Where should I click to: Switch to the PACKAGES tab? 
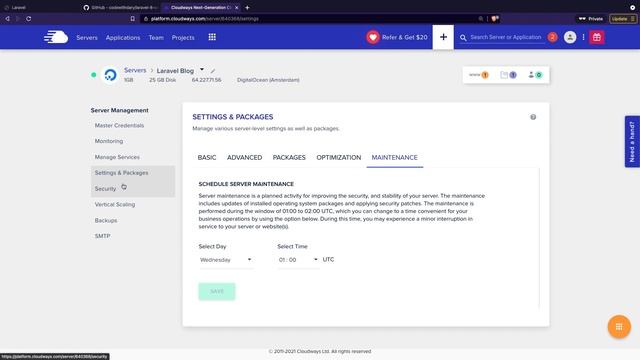click(289, 158)
